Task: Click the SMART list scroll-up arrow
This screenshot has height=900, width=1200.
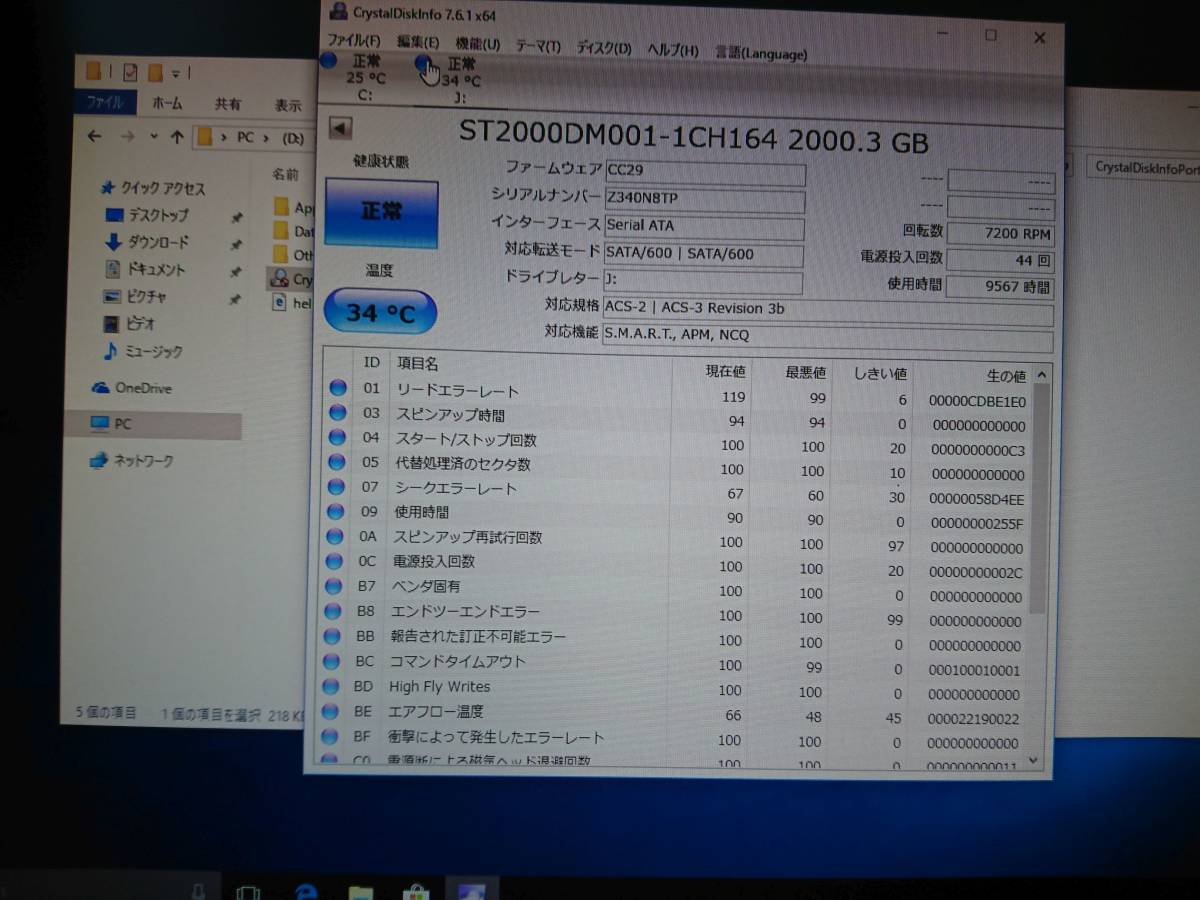Action: [x=1041, y=375]
